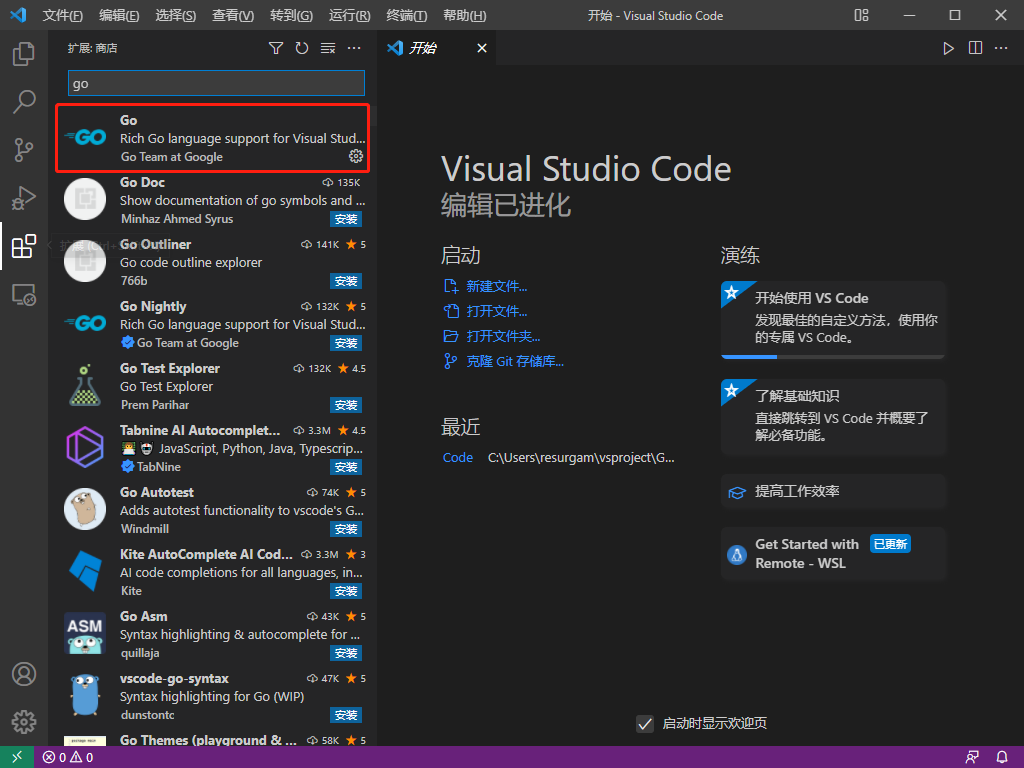Open the 了解基础知识 walkthrough

[833, 417]
